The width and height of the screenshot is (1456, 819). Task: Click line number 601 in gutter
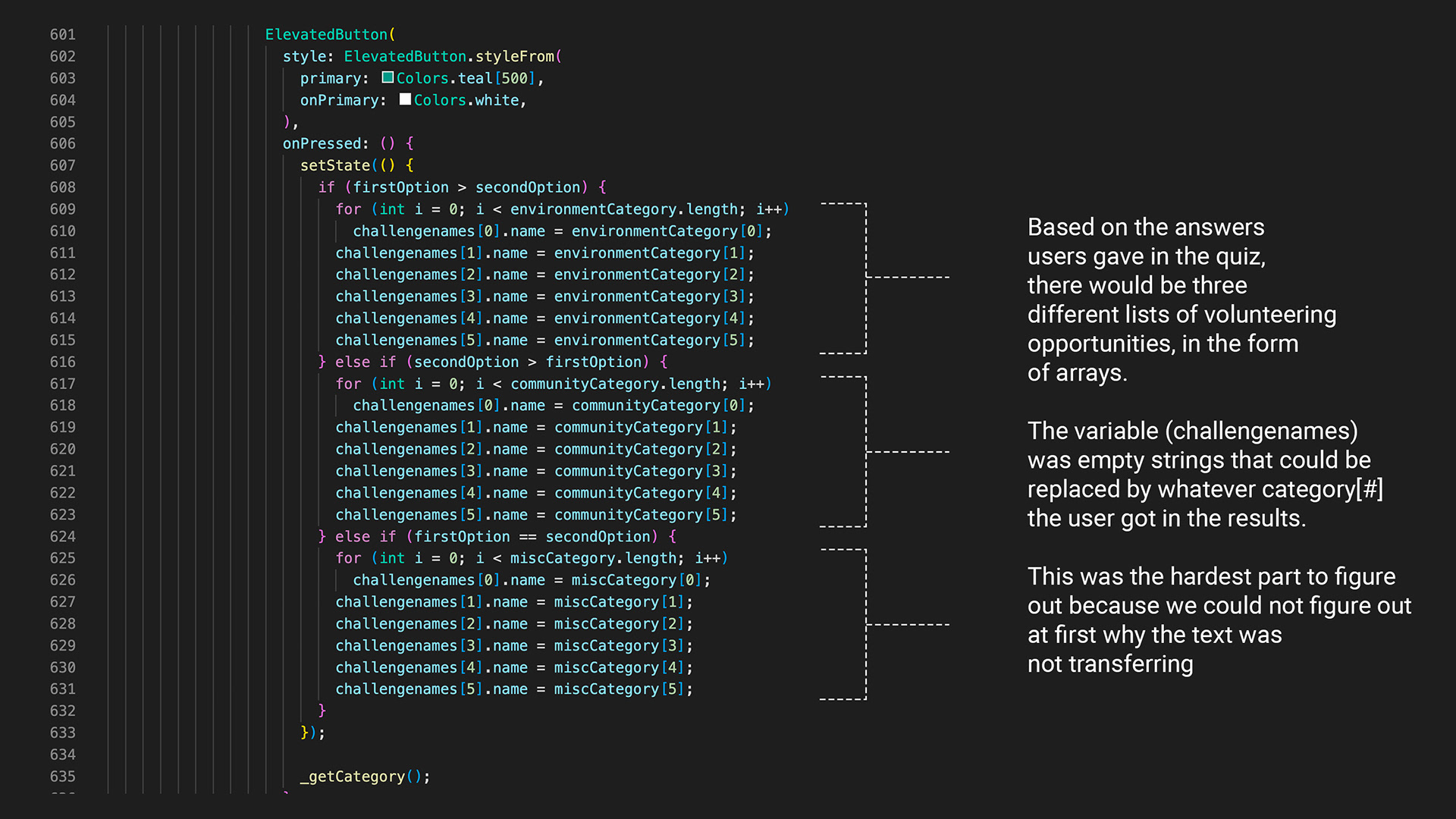[x=63, y=34]
